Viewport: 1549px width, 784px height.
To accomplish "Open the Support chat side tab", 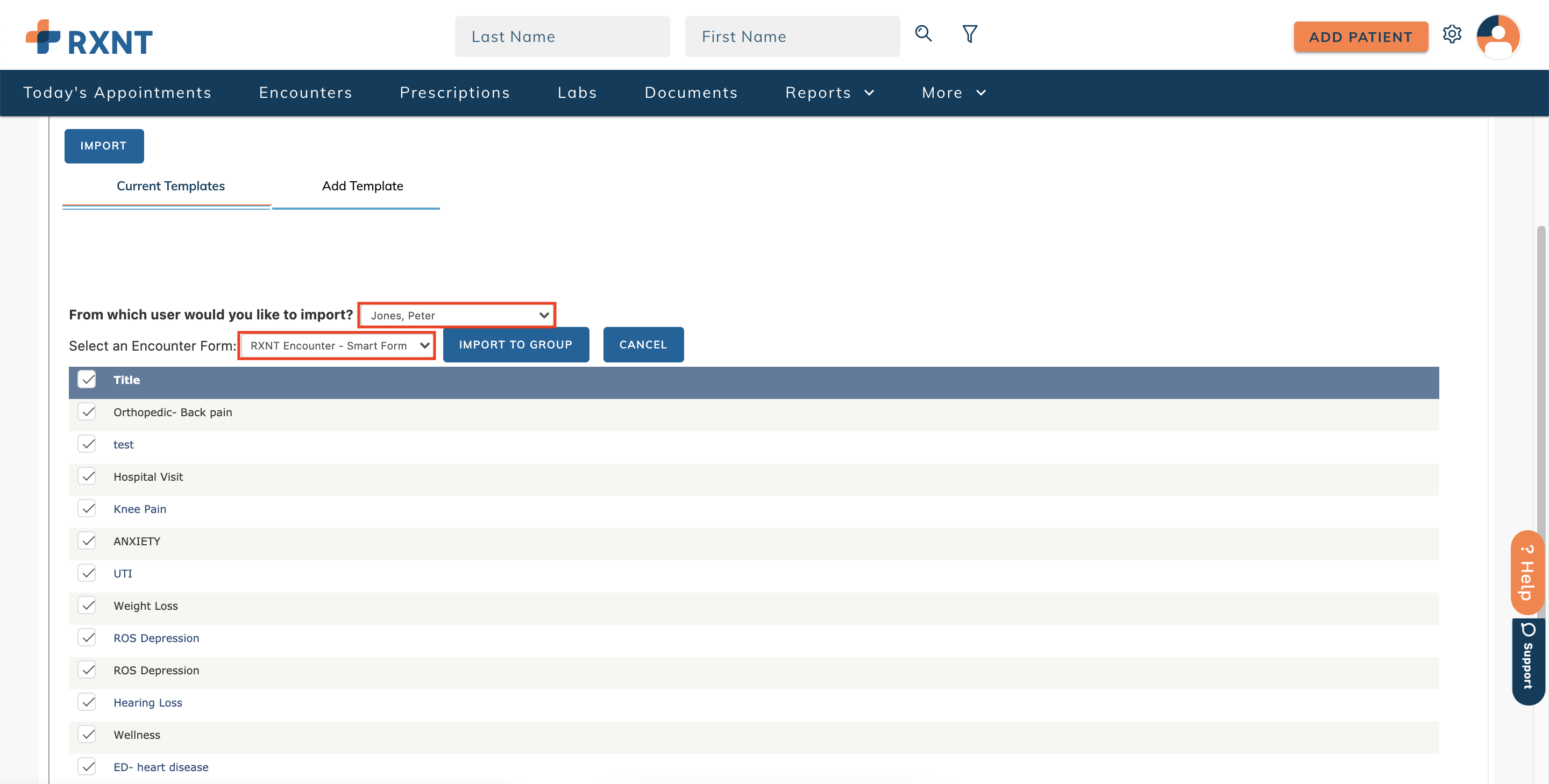I will (x=1528, y=660).
